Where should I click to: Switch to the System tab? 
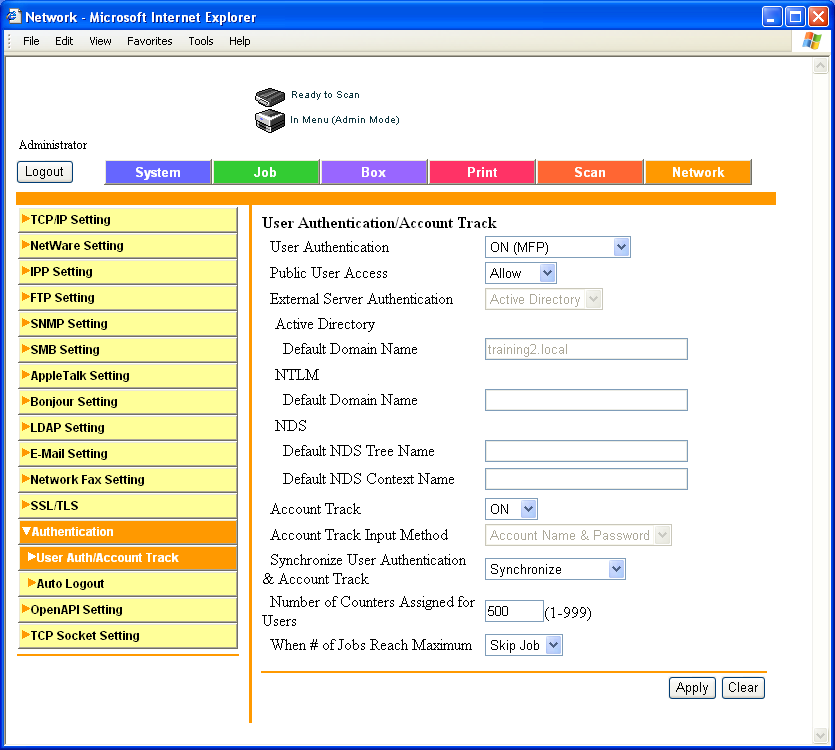coord(158,172)
